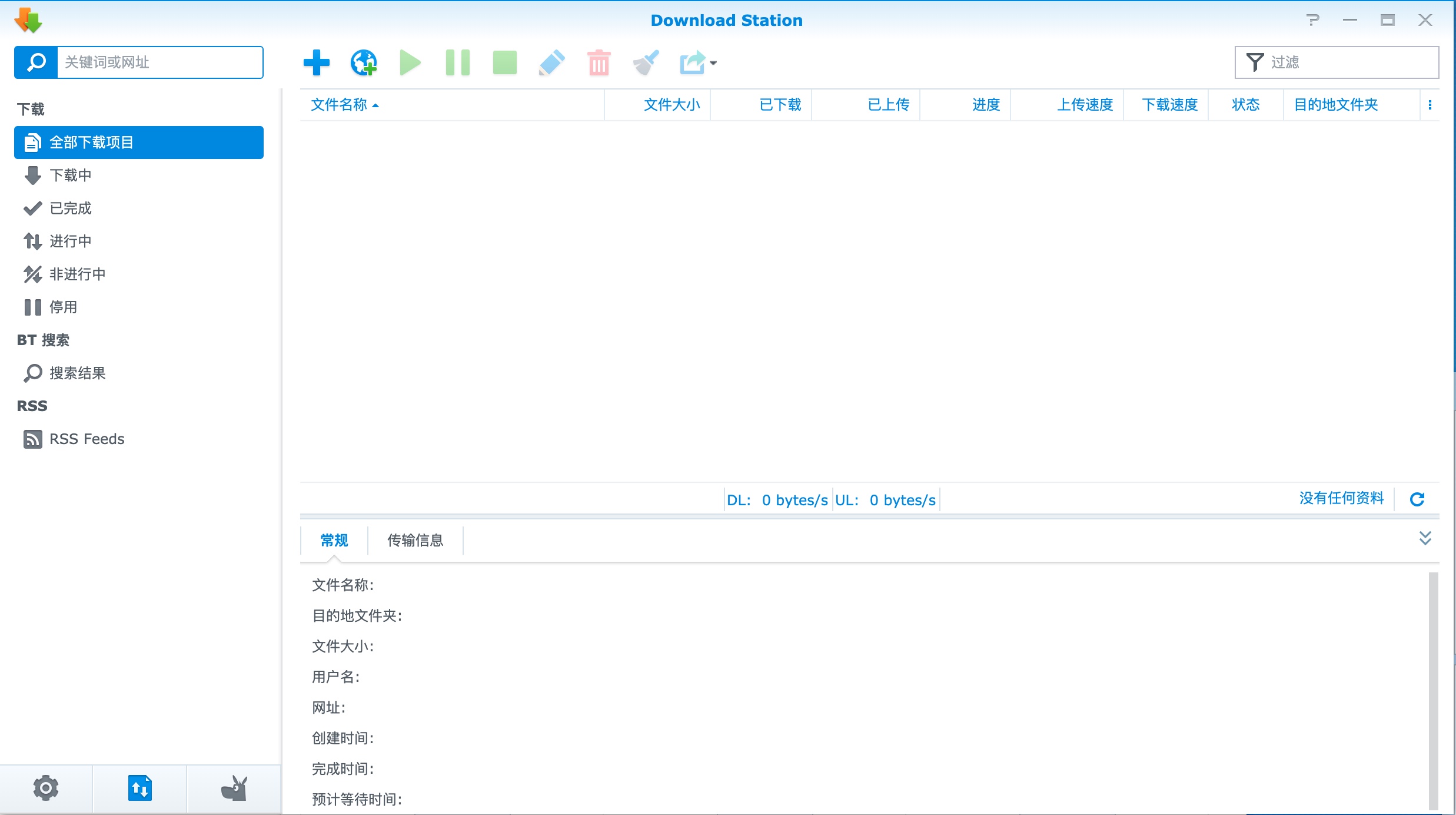
Task: Click the green stop square icon
Action: point(504,62)
